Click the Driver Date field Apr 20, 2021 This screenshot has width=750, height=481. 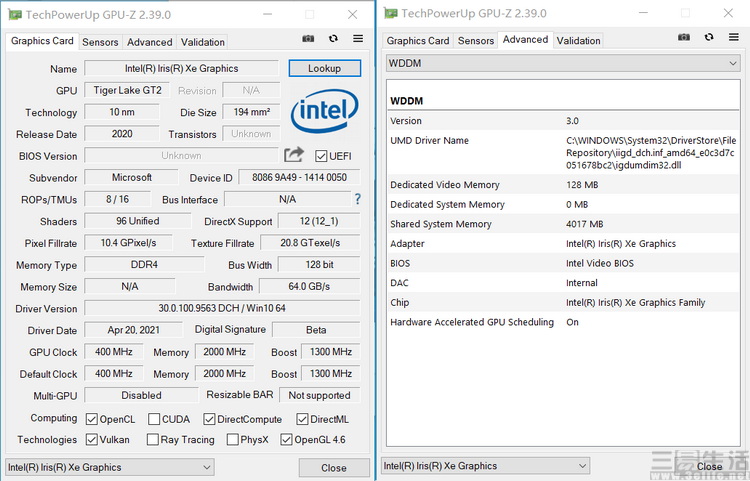click(133, 329)
